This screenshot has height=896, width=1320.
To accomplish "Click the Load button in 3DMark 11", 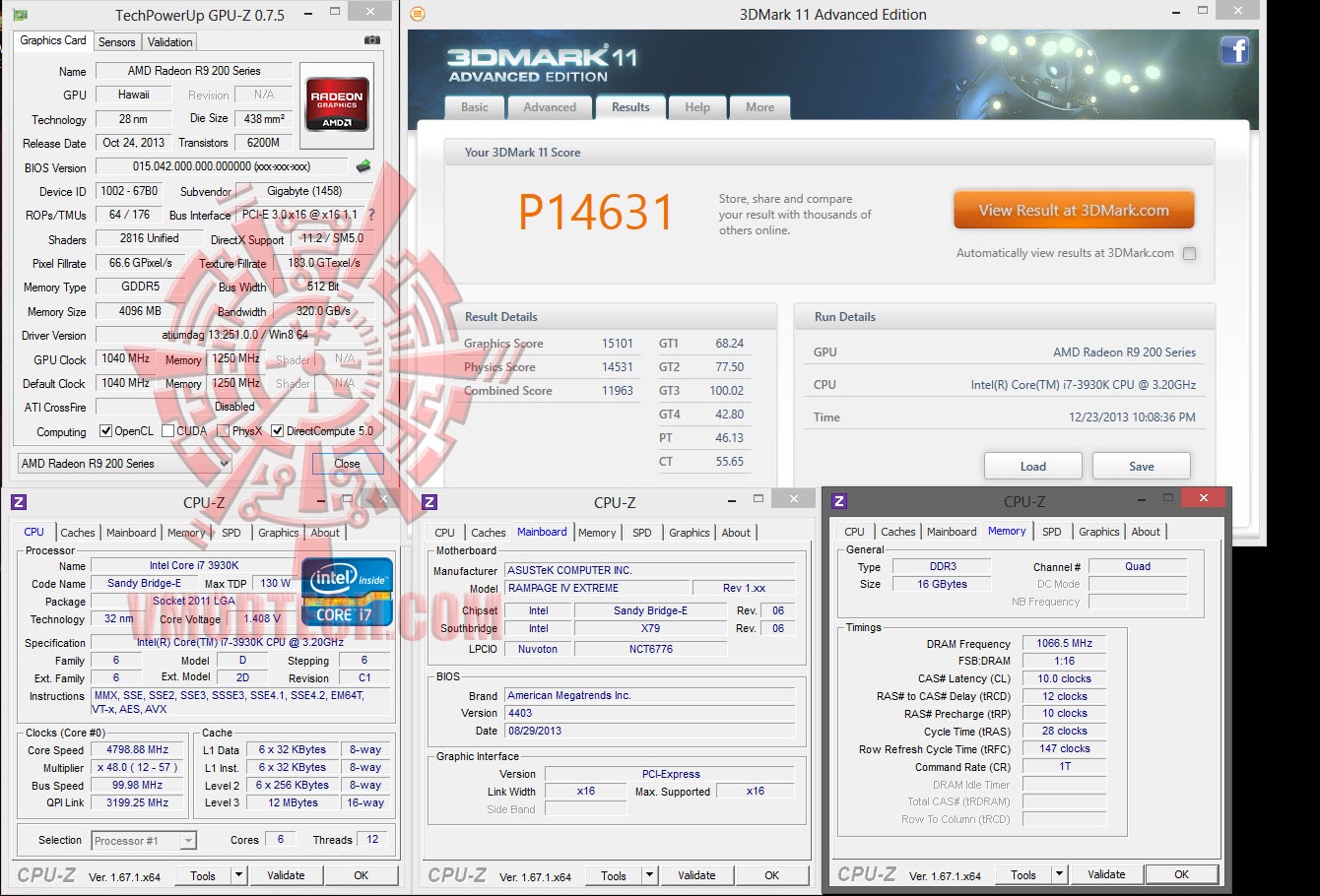I will (1033, 466).
